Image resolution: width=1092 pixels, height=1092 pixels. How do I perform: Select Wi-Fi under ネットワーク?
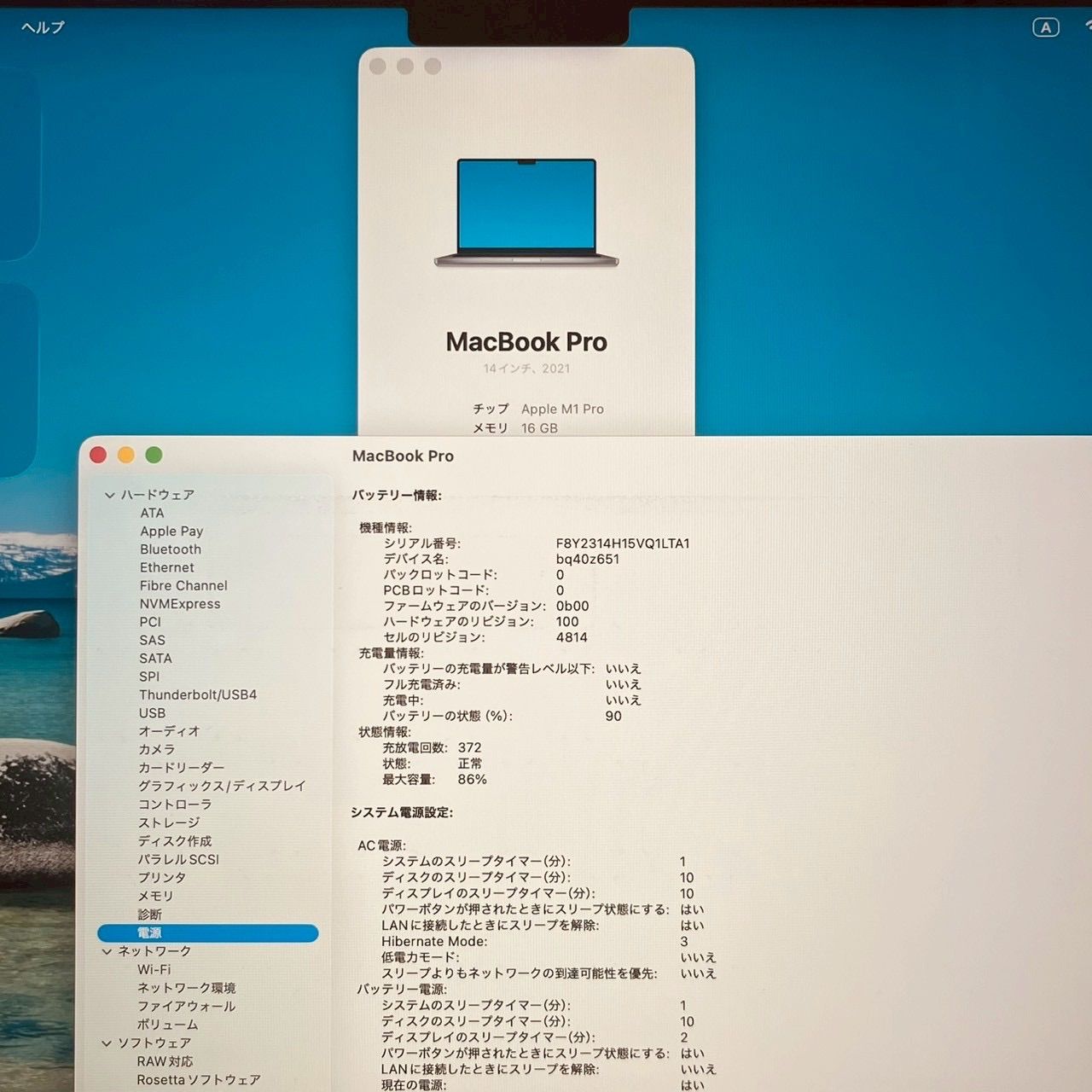click(x=154, y=970)
